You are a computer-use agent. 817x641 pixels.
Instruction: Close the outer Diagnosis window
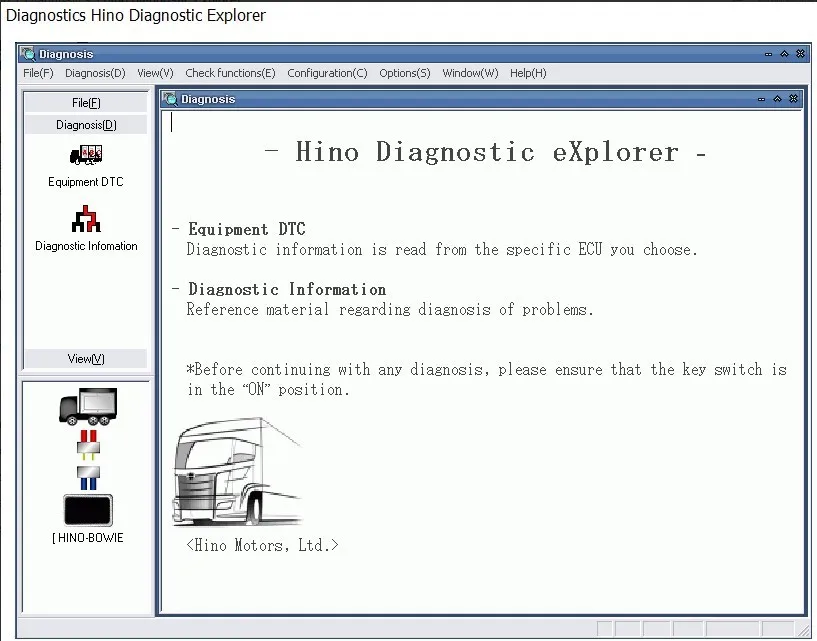[800, 54]
